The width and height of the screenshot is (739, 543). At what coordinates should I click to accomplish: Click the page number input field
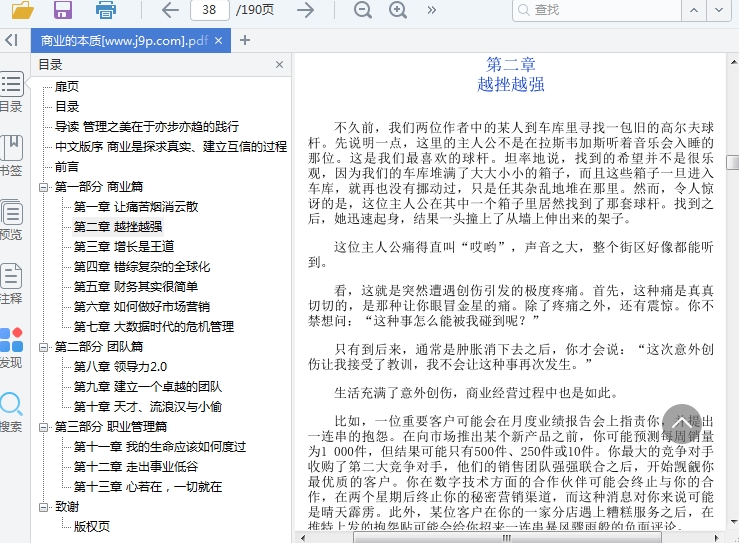click(210, 10)
